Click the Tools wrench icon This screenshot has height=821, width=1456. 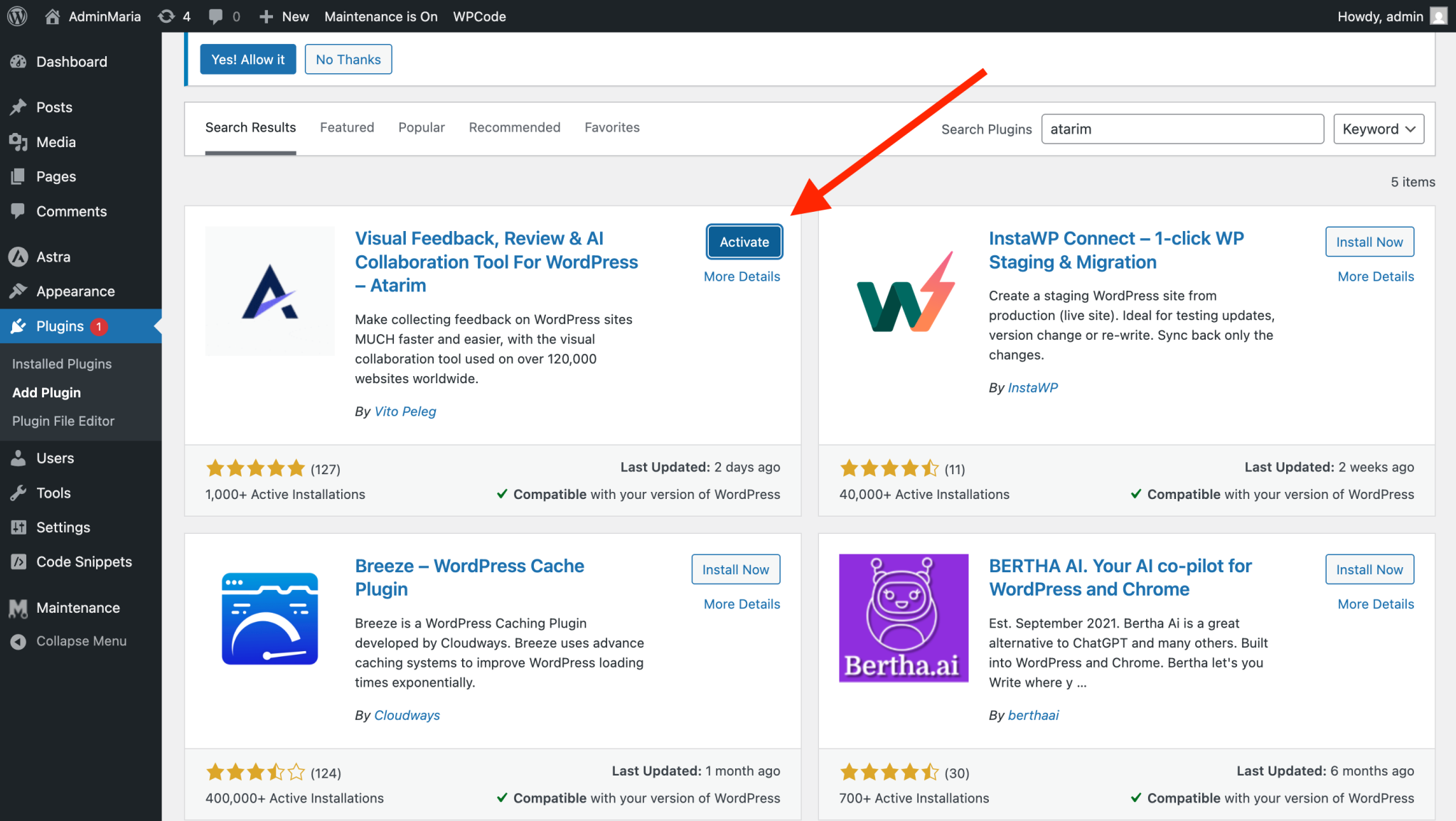(x=18, y=493)
